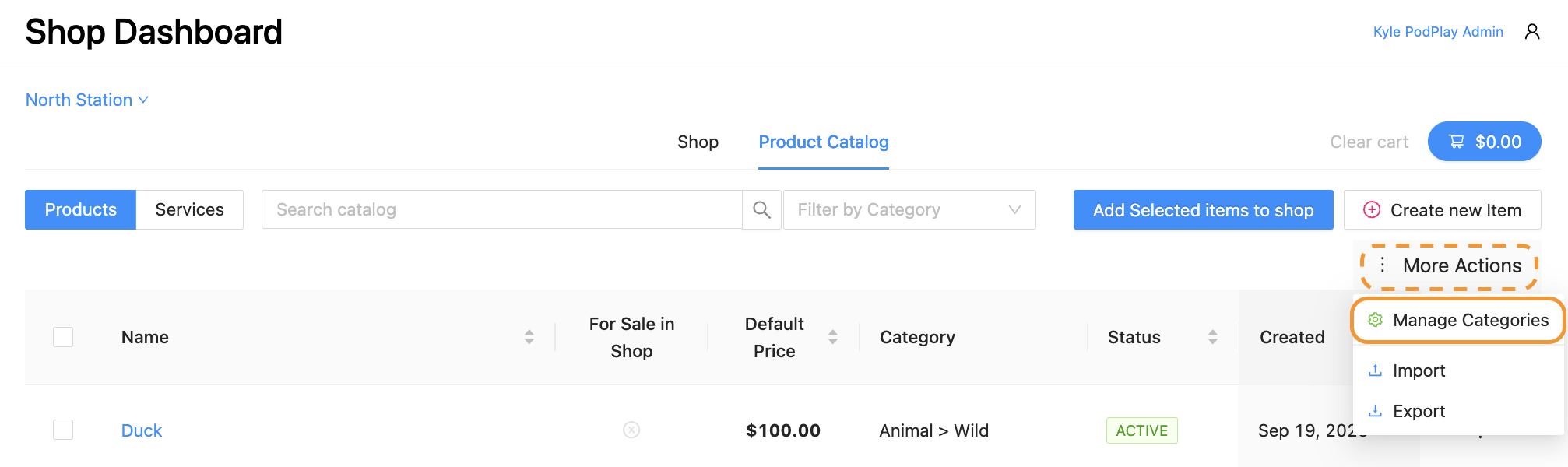1568x467 pixels.
Task: Click Add Selected items to shop
Action: (x=1203, y=210)
